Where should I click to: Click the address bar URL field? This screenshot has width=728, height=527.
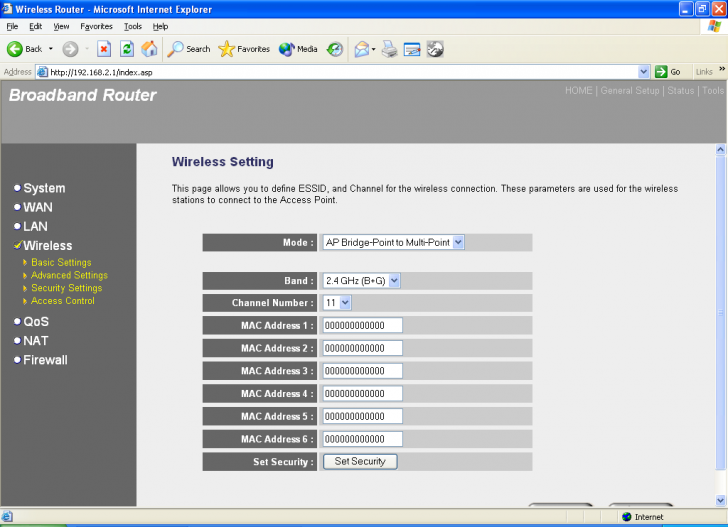click(x=343, y=72)
